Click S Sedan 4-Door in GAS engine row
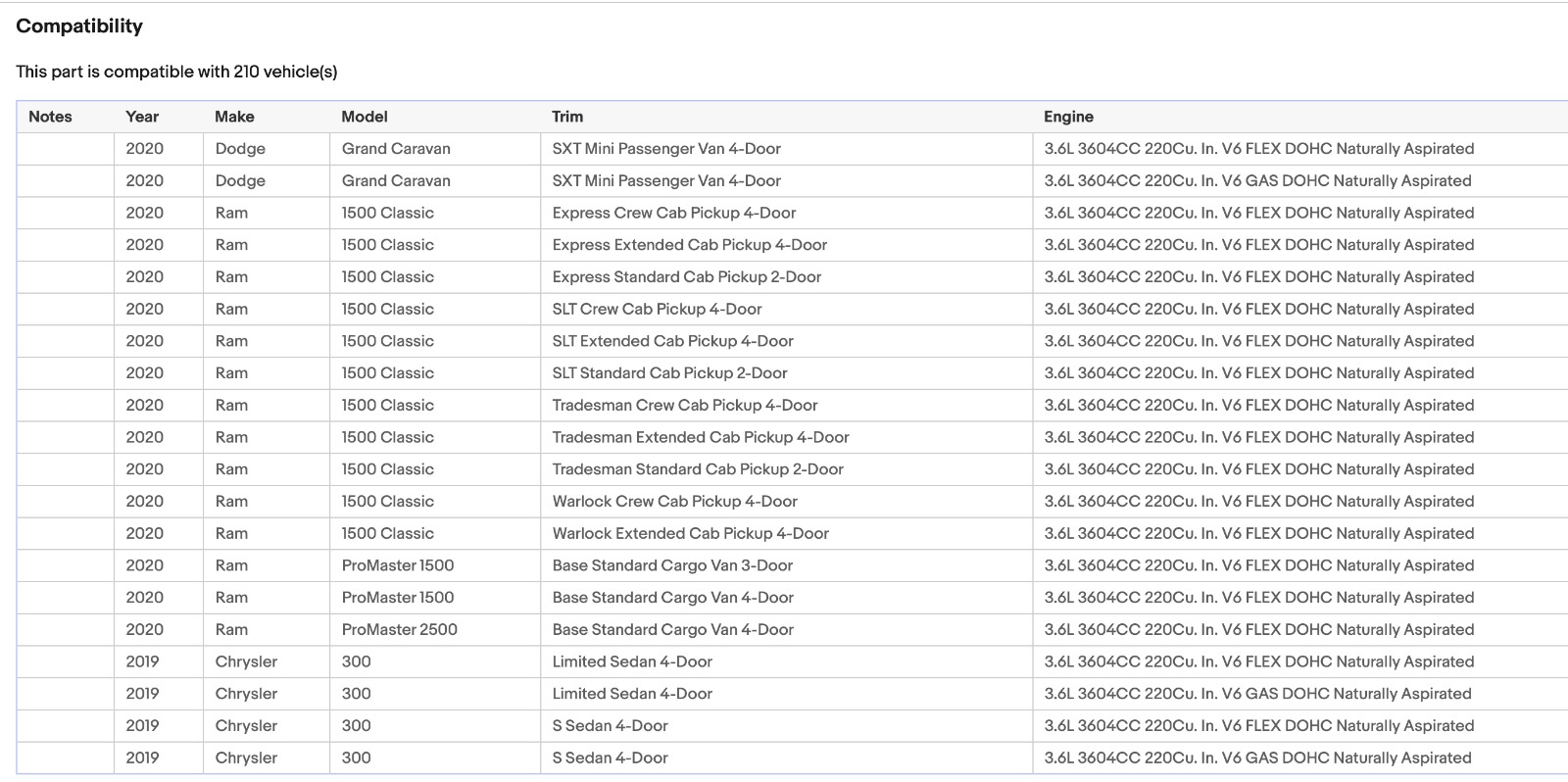Image resolution: width=1568 pixels, height=782 pixels. coord(611,758)
